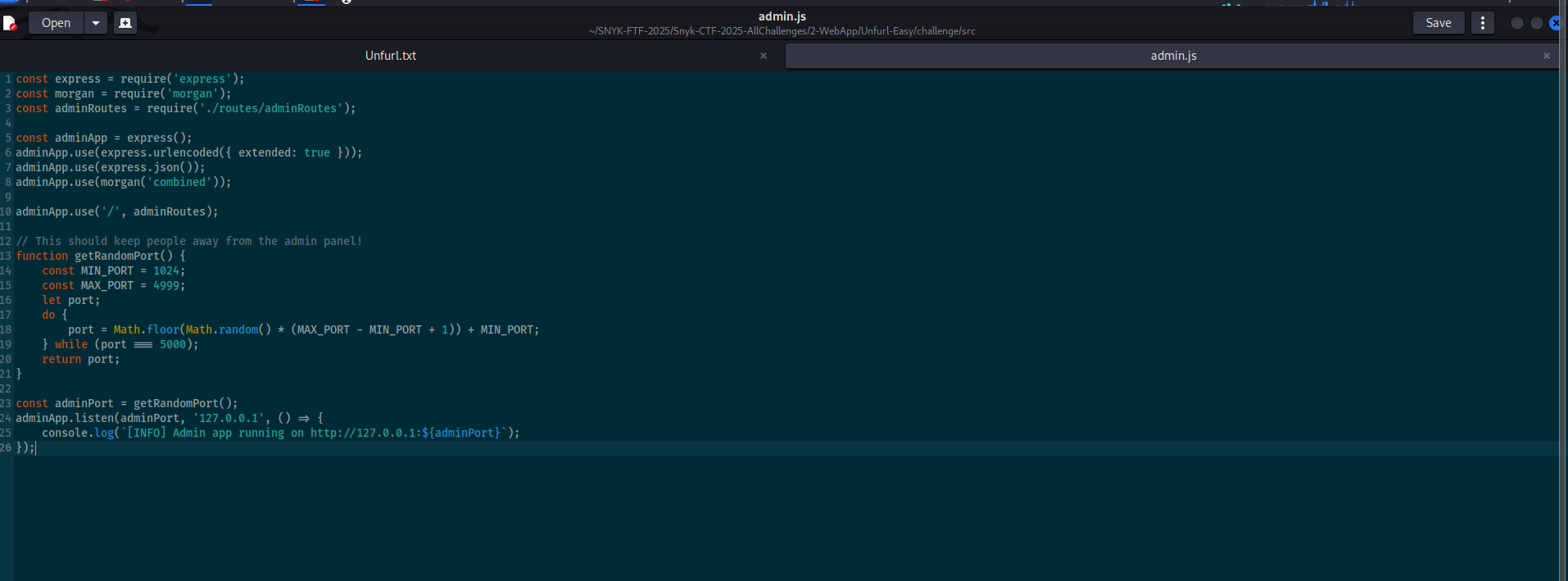The width and height of the screenshot is (1568, 581).
Task: Save the admin.js file
Action: pyautogui.click(x=1438, y=23)
